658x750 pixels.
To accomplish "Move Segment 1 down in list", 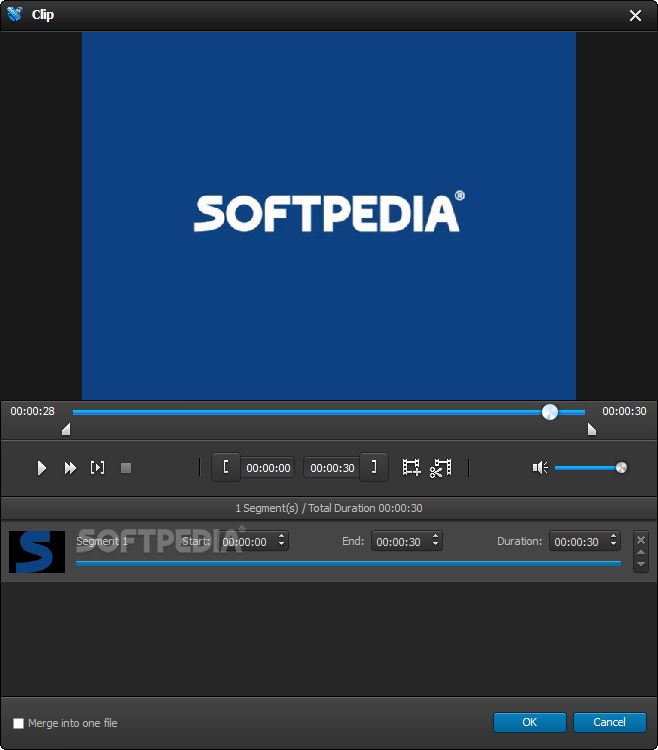I will pyautogui.click(x=641, y=564).
